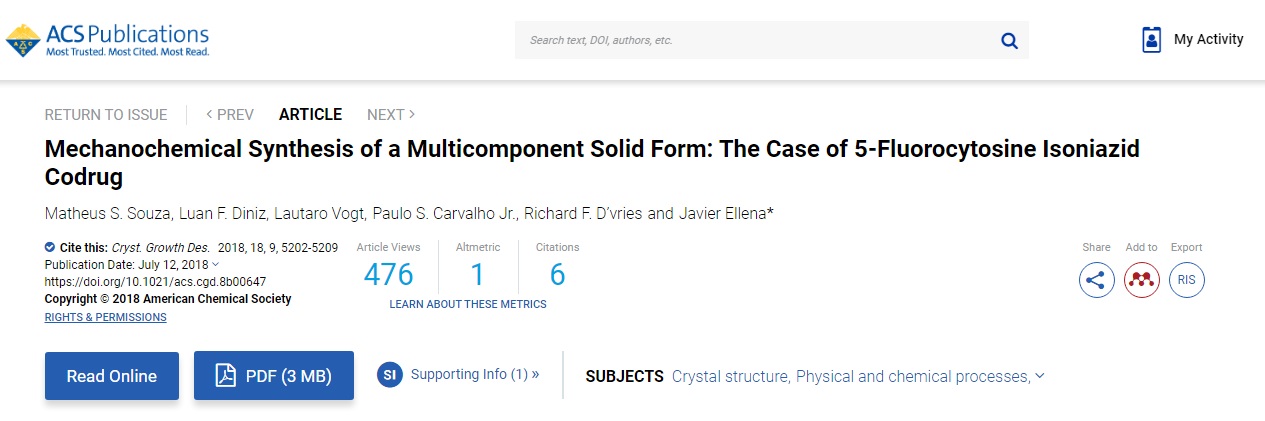Add article to Mendeley library icon
Image resolution: width=1265 pixels, height=421 pixels.
click(x=1141, y=280)
